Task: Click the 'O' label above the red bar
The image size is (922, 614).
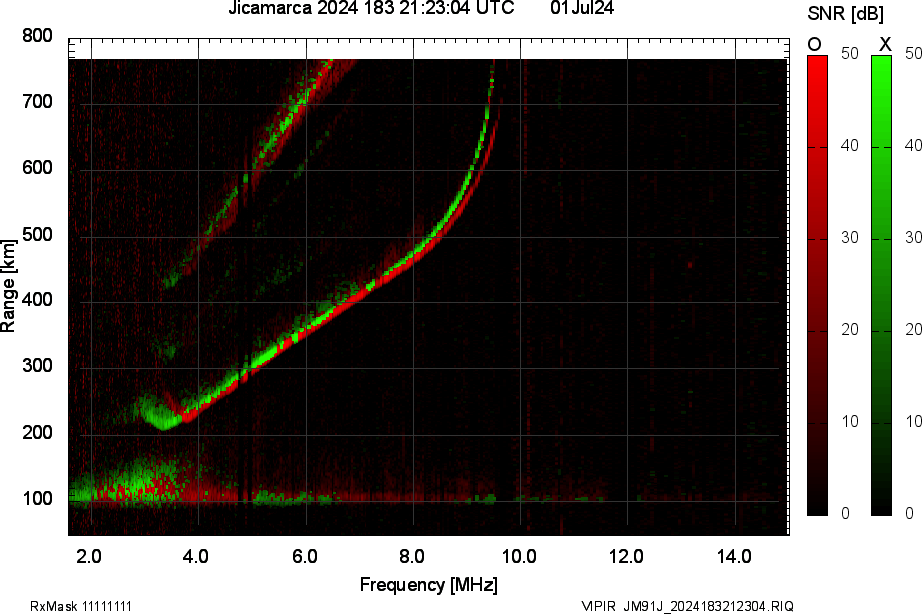Action: pyautogui.click(x=815, y=43)
